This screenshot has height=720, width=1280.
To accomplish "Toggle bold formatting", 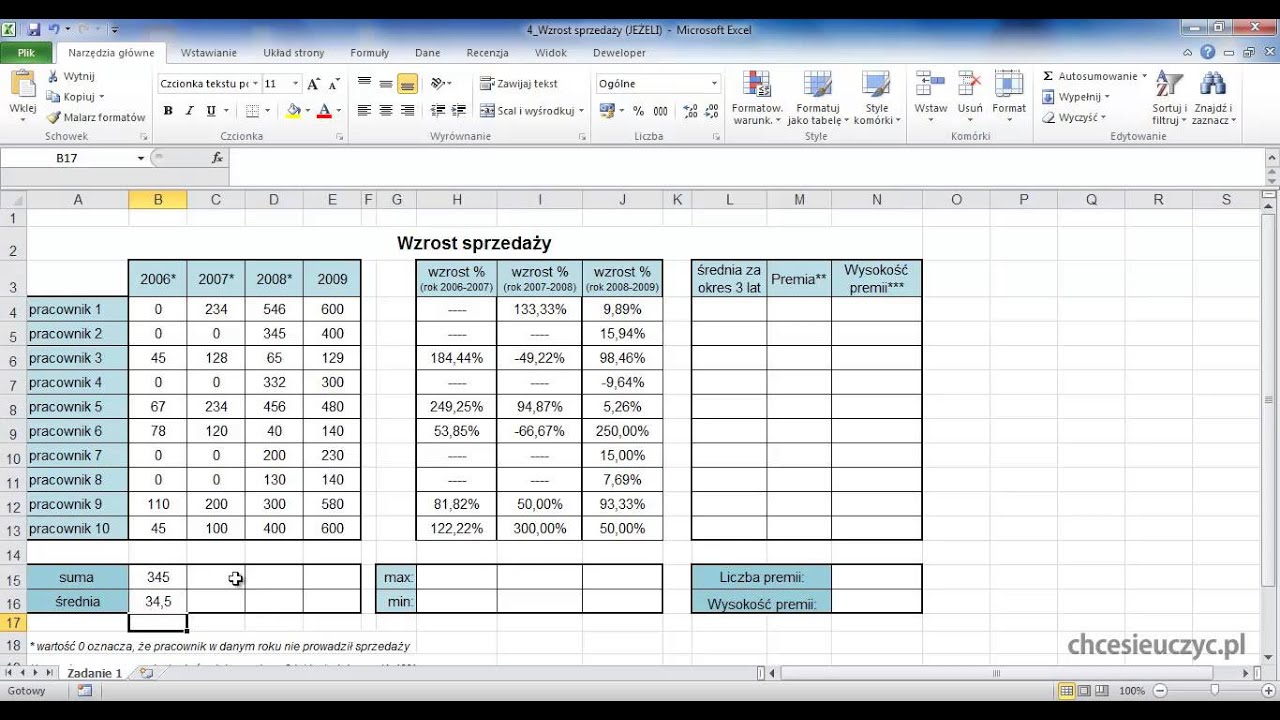I will pos(168,111).
